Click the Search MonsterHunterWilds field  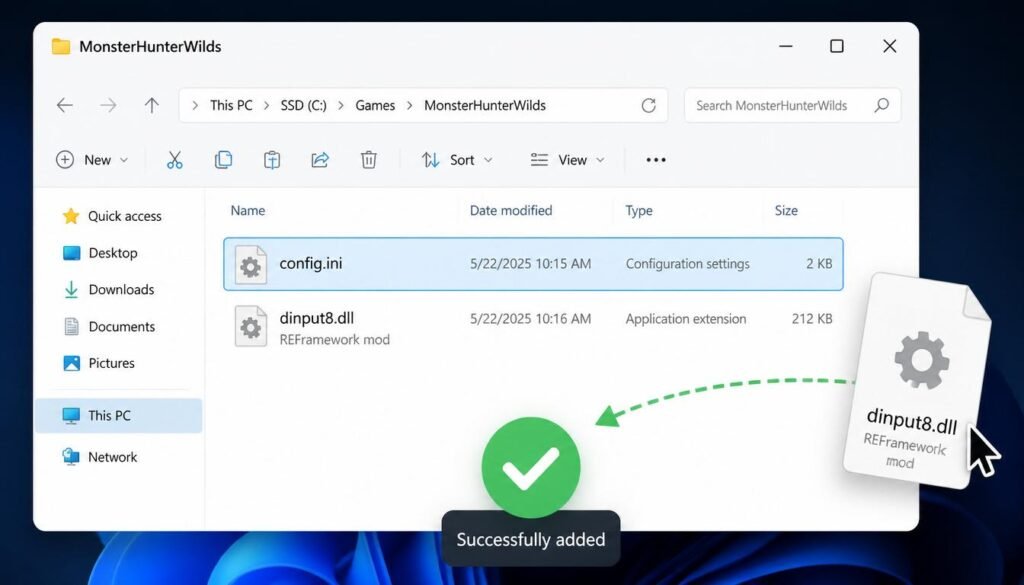click(x=792, y=105)
